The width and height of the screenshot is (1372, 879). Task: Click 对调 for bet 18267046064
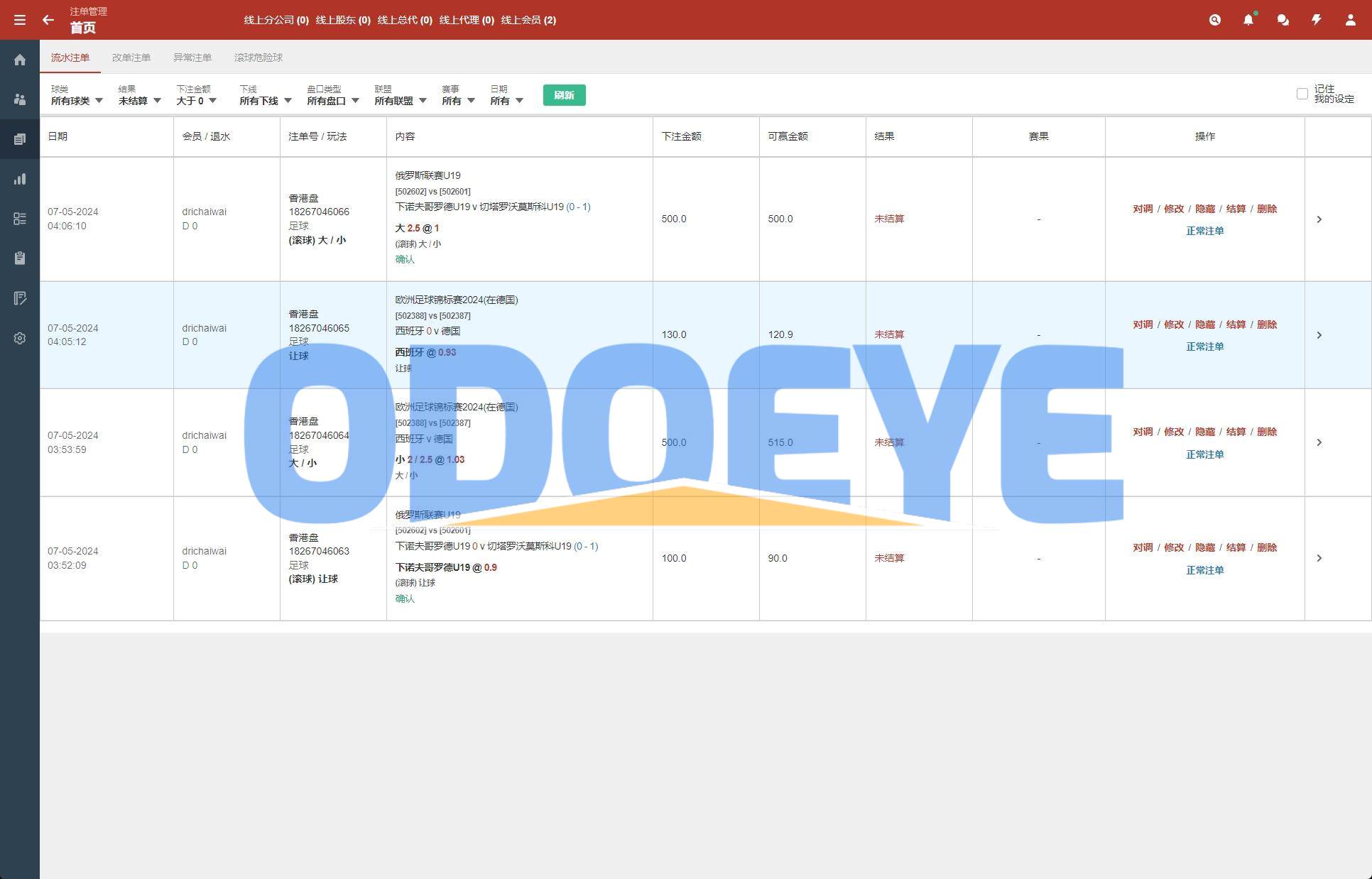[1143, 432]
